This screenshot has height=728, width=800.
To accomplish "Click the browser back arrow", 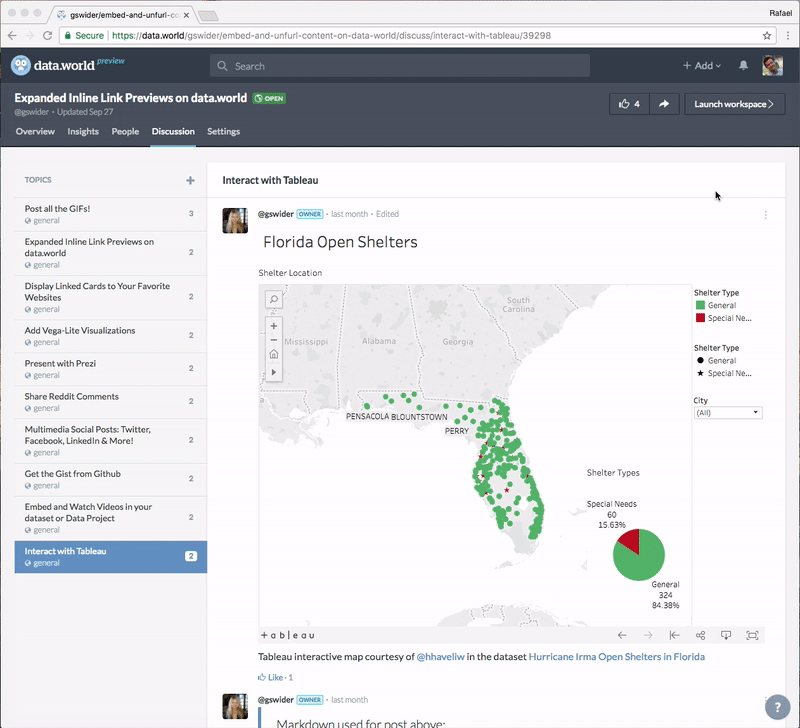I will [x=12, y=35].
